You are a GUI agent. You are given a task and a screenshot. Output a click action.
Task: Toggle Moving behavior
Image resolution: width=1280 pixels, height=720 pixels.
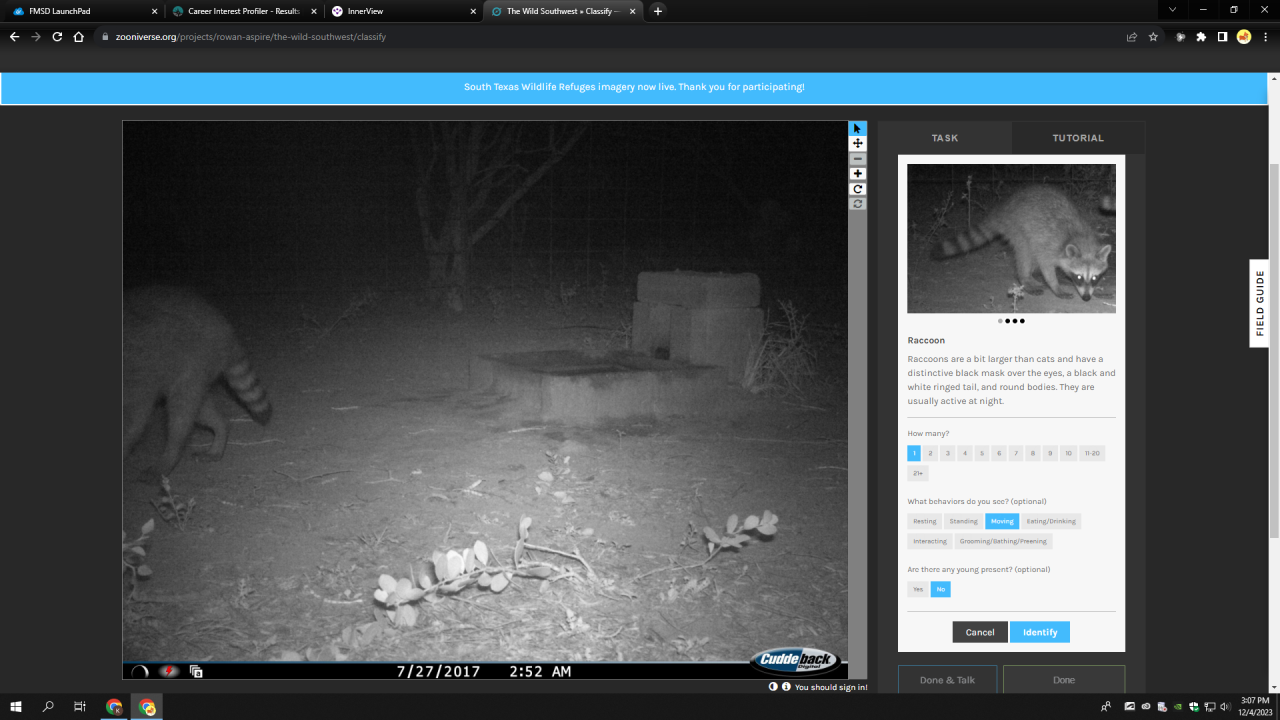pyautogui.click(x=1002, y=521)
